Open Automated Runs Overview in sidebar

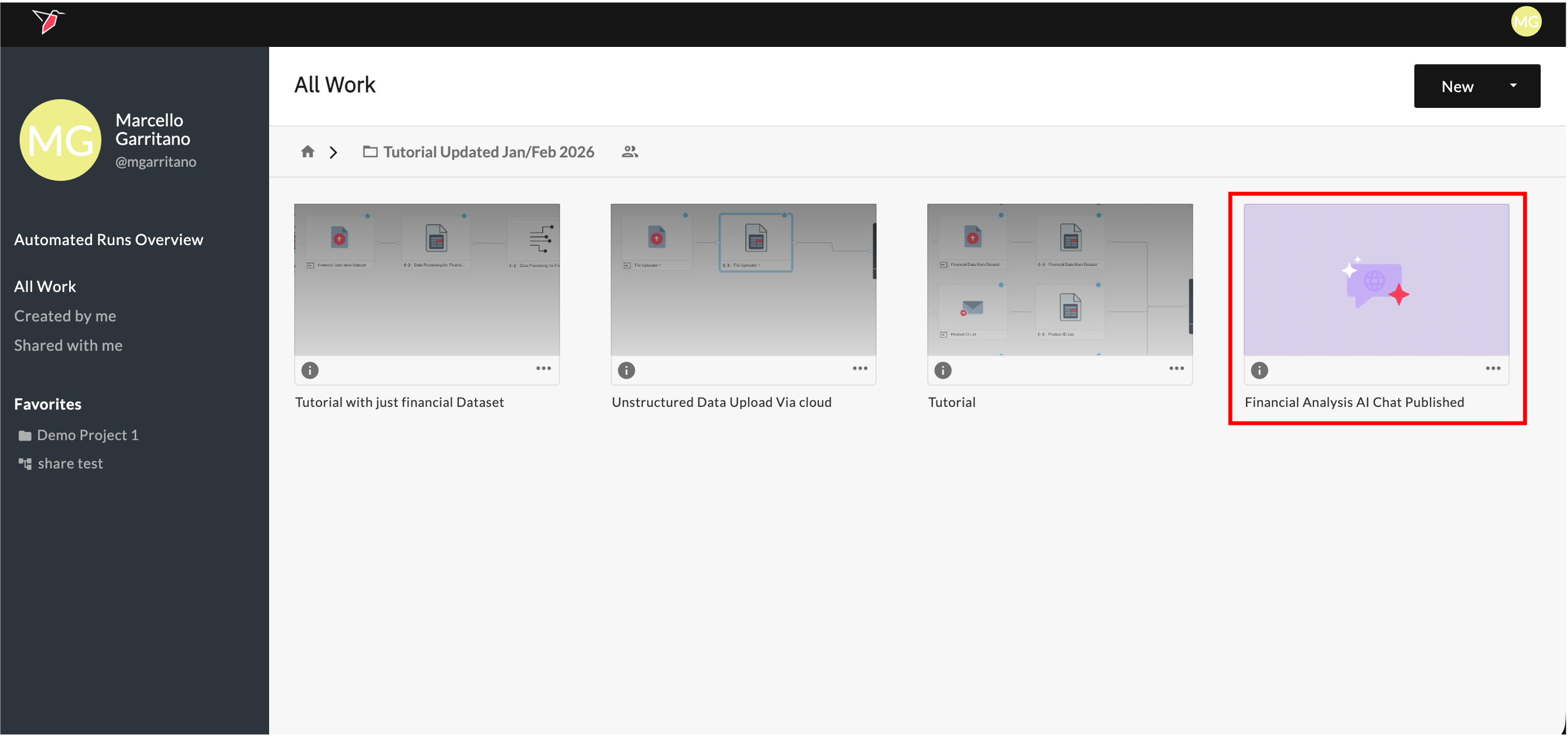108,240
